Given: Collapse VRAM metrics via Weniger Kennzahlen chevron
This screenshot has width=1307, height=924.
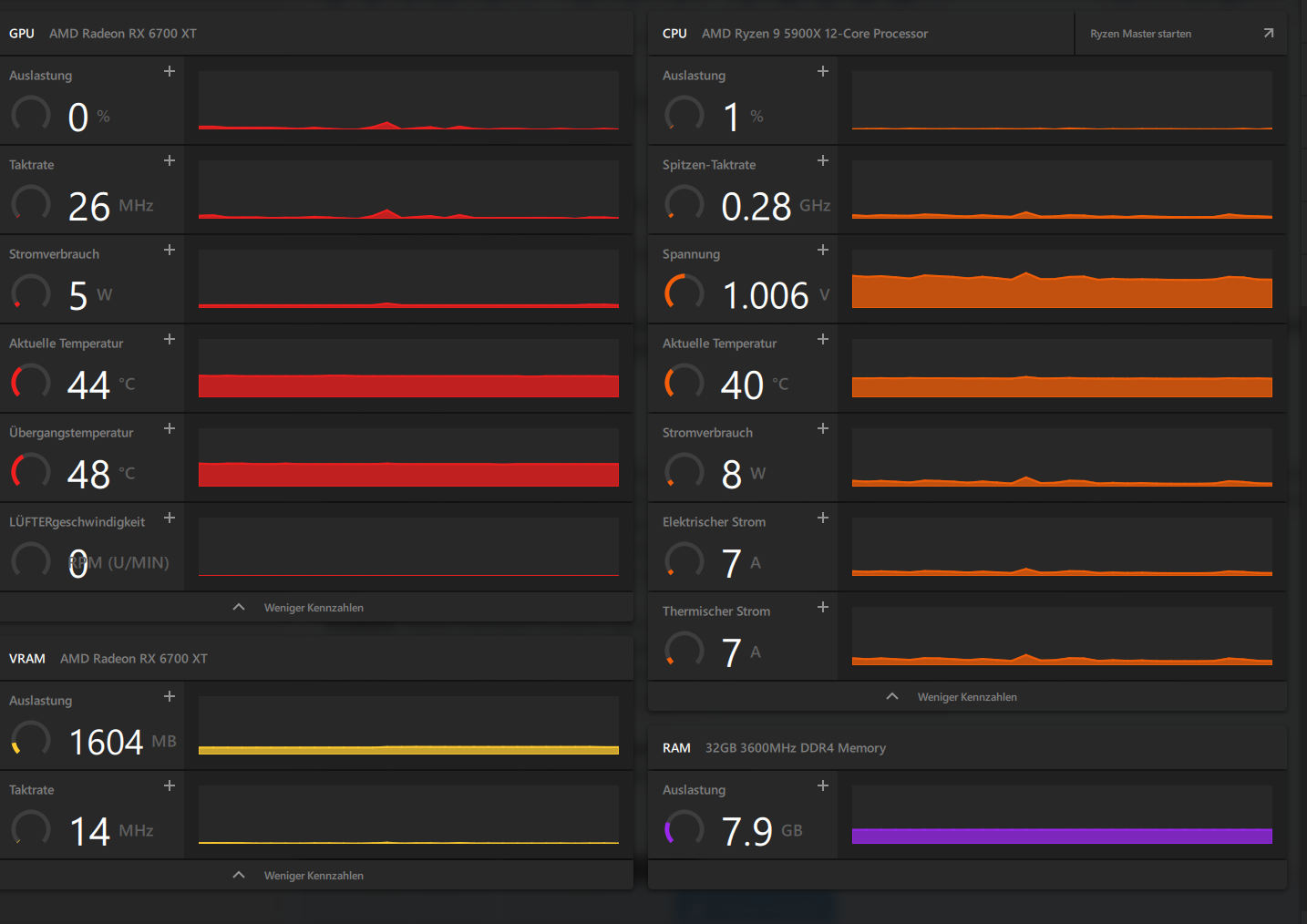Looking at the screenshot, I should (239, 875).
